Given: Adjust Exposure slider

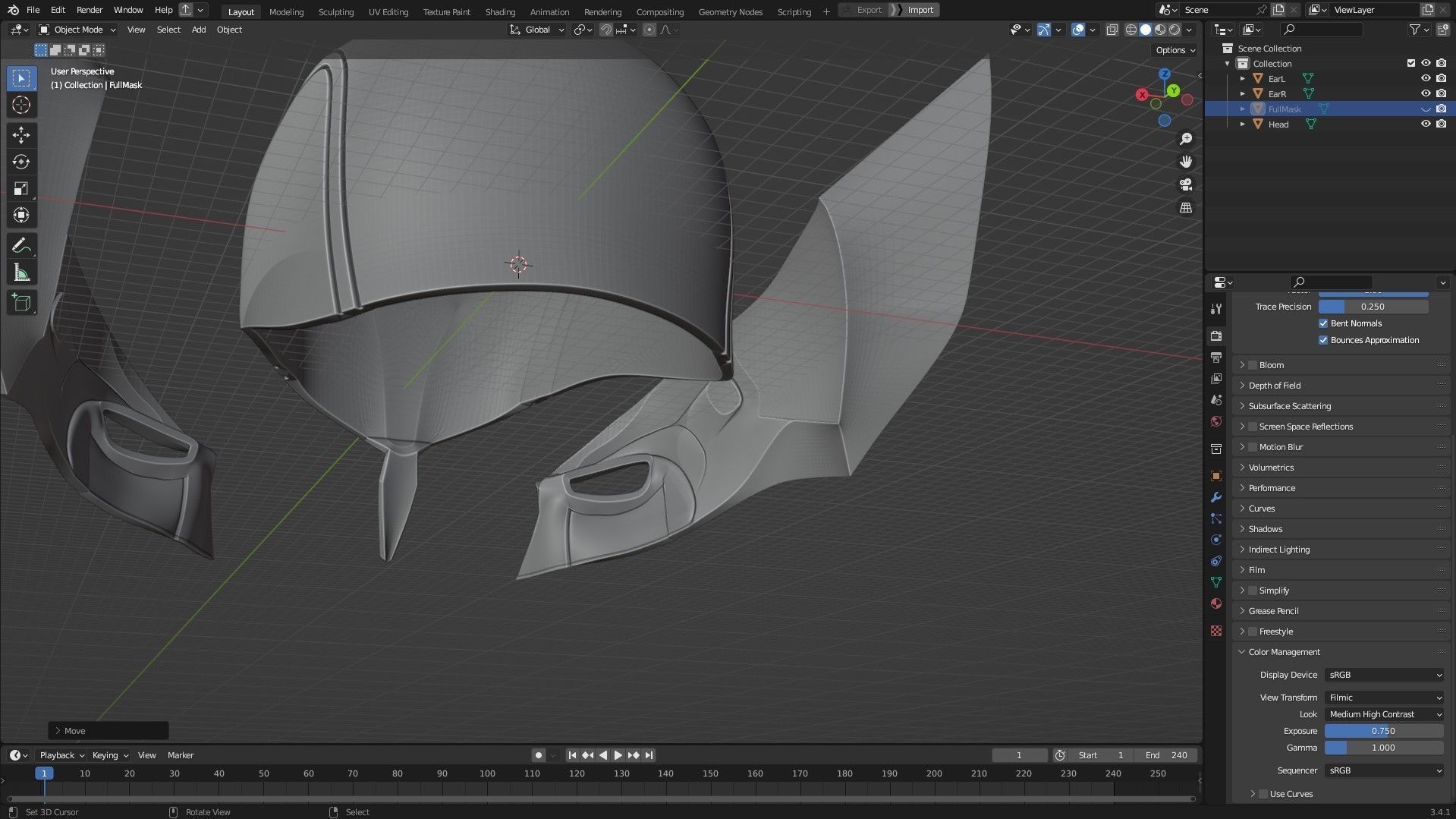Looking at the screenshot, I should coord(1384,731).
